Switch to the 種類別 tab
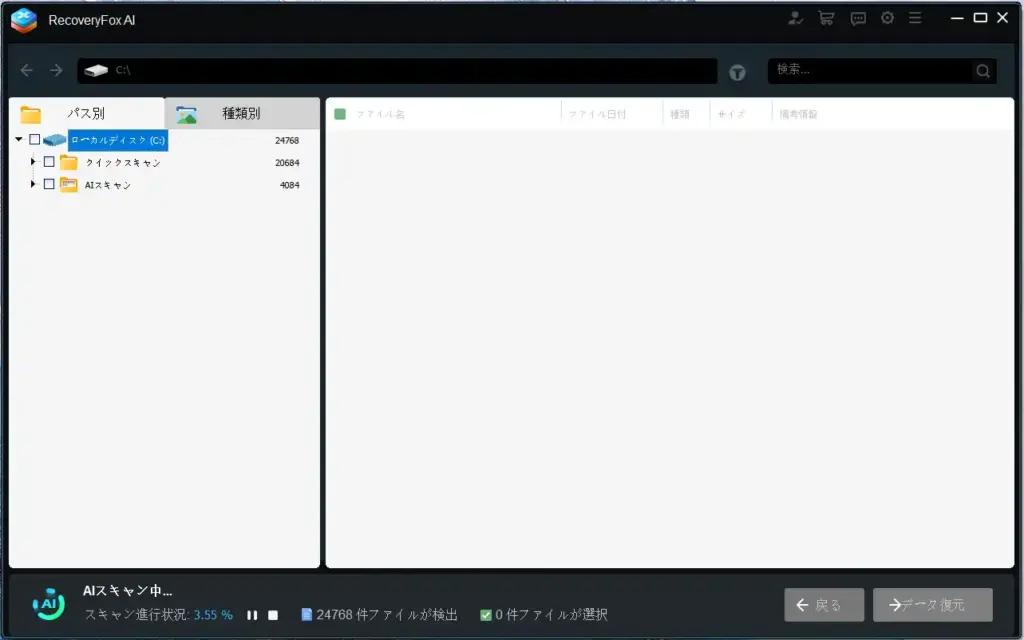The image size is (1024, 640). click(240, 113)
